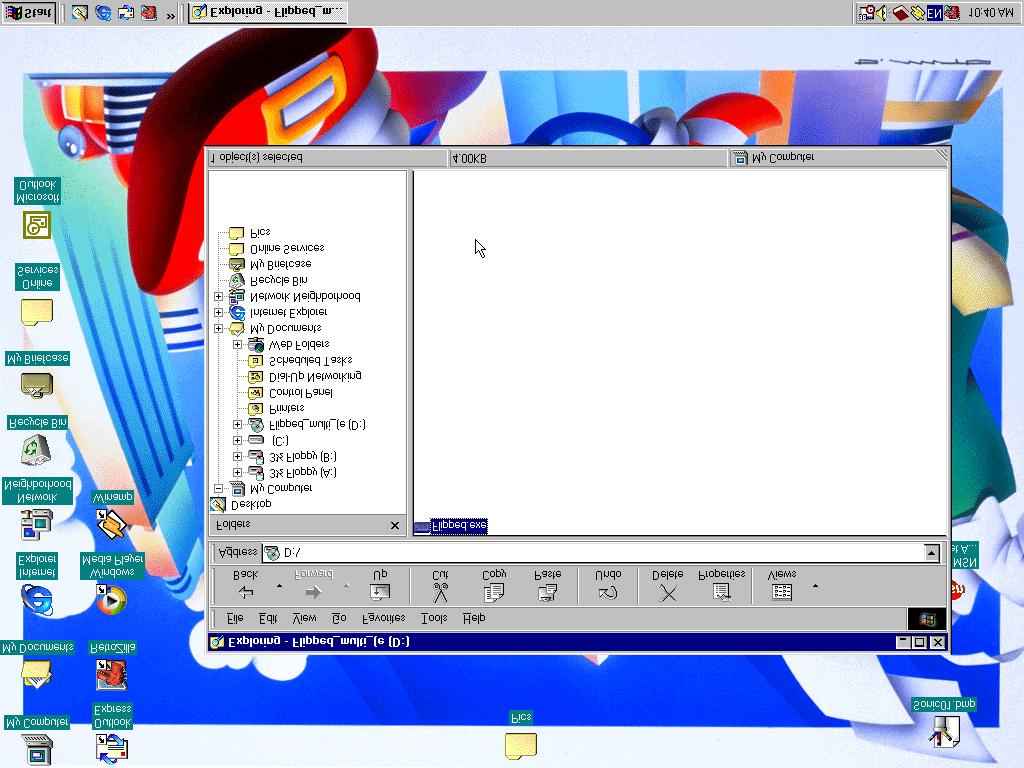Open the Views button dropdown arrow
Image resolution: width=1024 pixels, height=768 pixels.
pyautogui.click(x=815, y=586)
